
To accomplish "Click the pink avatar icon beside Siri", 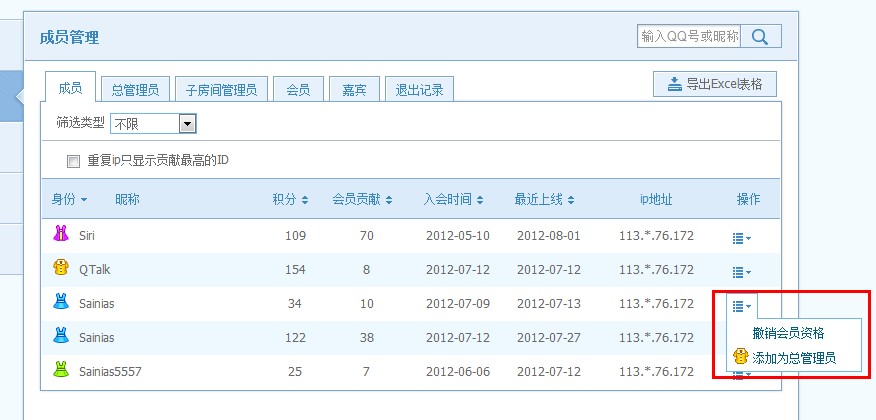I will coord(60,235).
